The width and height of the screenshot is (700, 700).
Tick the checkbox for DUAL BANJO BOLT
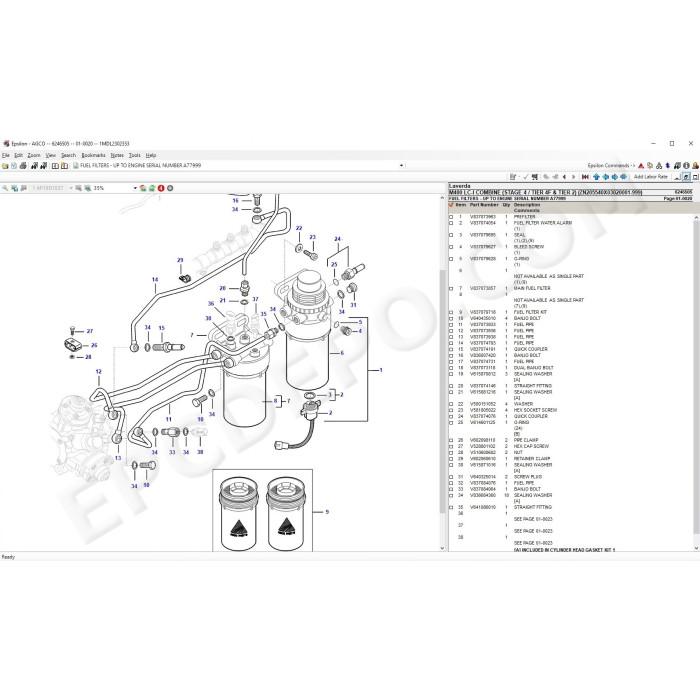pos(451,368)
